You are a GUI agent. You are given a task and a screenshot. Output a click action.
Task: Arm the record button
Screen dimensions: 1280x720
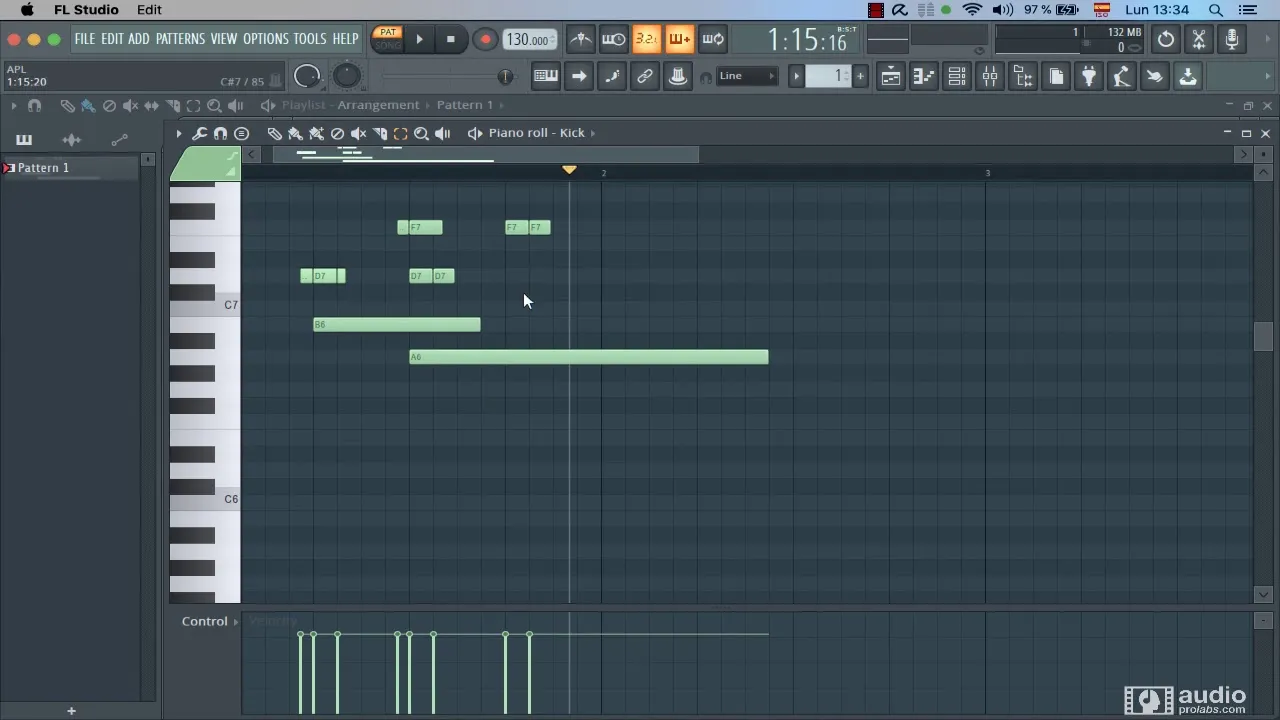click(x=485, y=40)
